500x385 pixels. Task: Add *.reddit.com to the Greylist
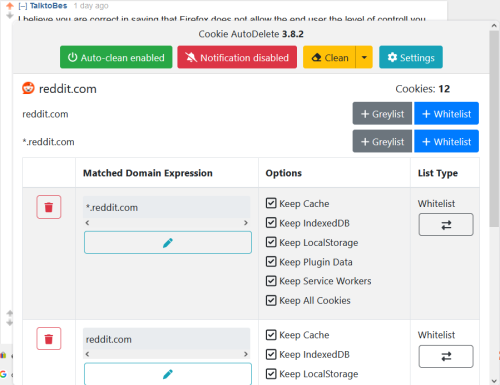382,141
